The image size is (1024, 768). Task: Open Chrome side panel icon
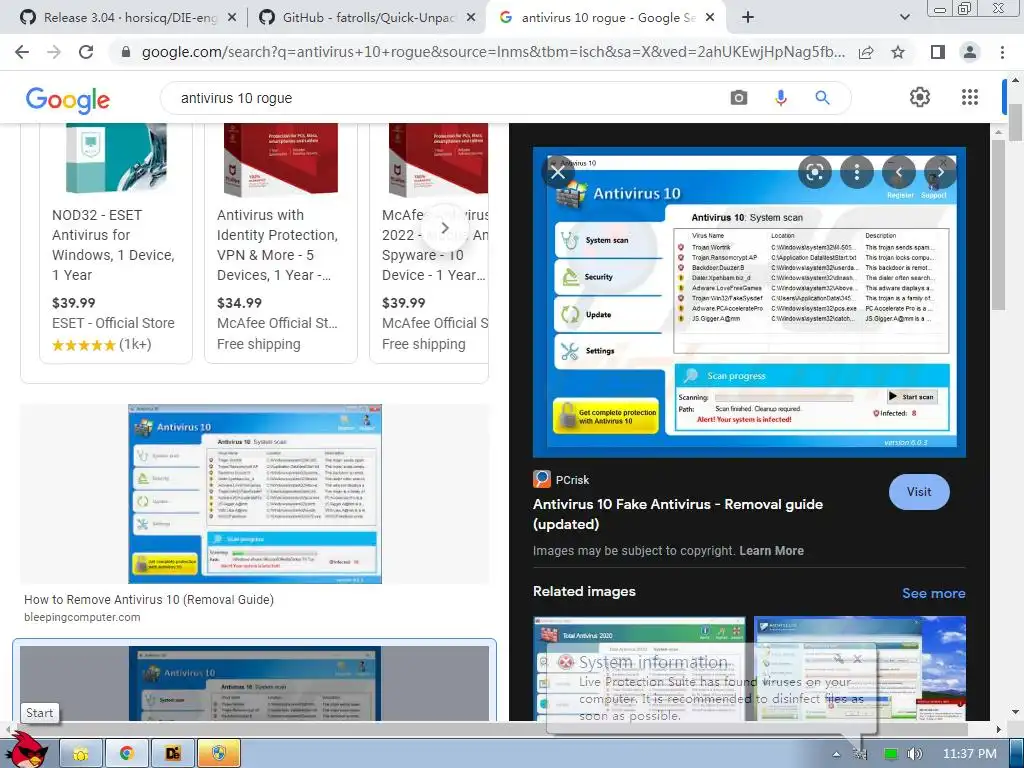point(937,52)
